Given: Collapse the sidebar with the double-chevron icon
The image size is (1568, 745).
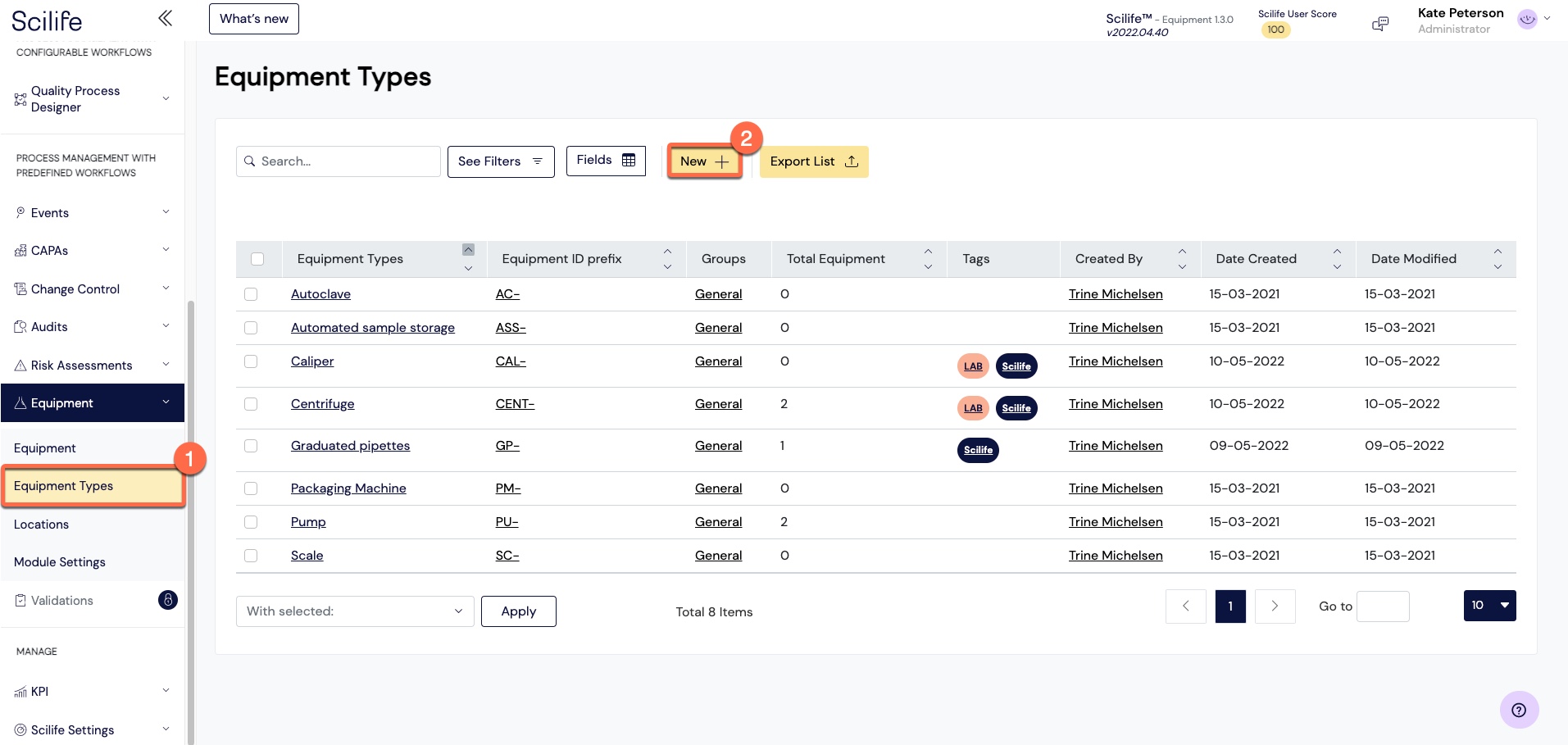Looking at the screenshot, I should click(166, 18).
